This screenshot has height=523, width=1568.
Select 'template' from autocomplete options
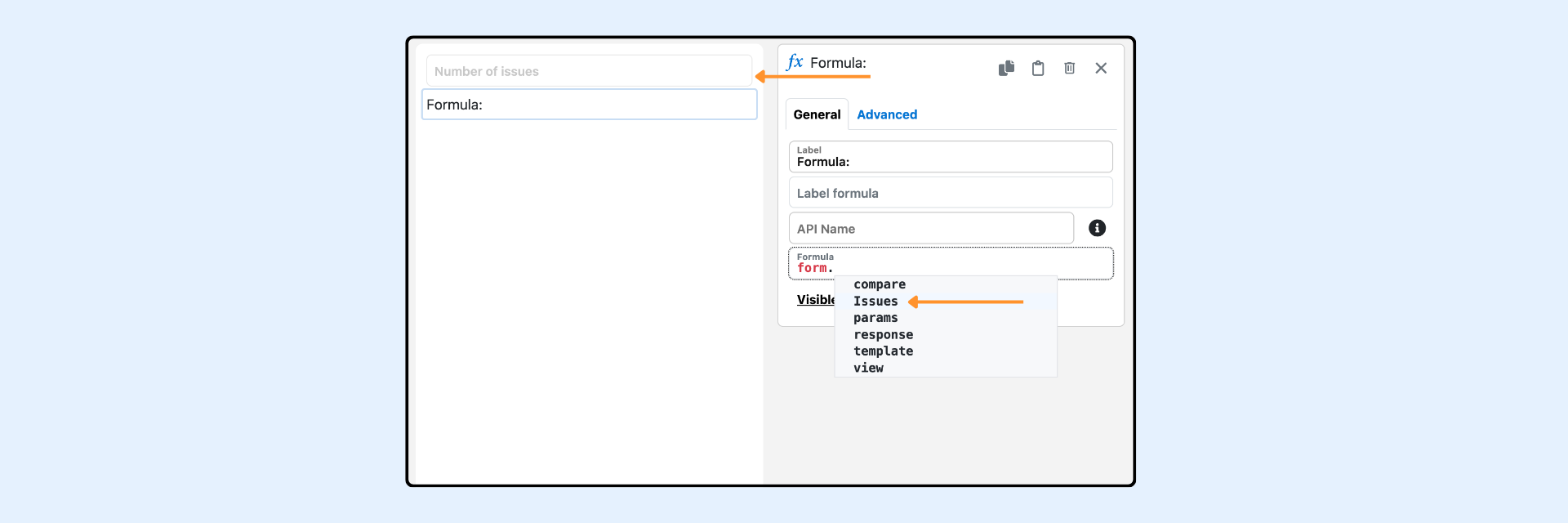tap(883, 351)
